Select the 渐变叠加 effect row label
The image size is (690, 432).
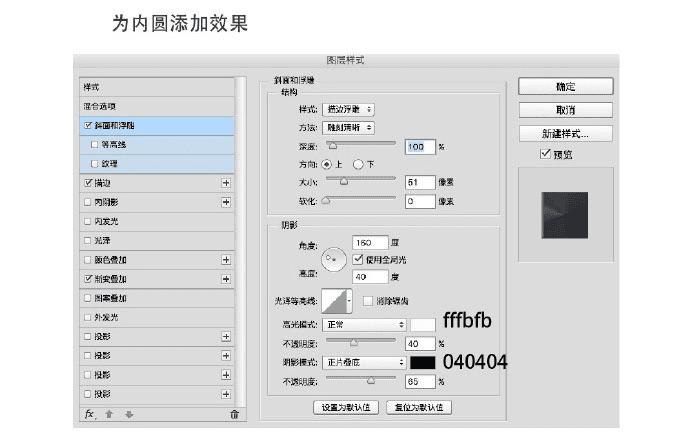(x=110, y=279)
